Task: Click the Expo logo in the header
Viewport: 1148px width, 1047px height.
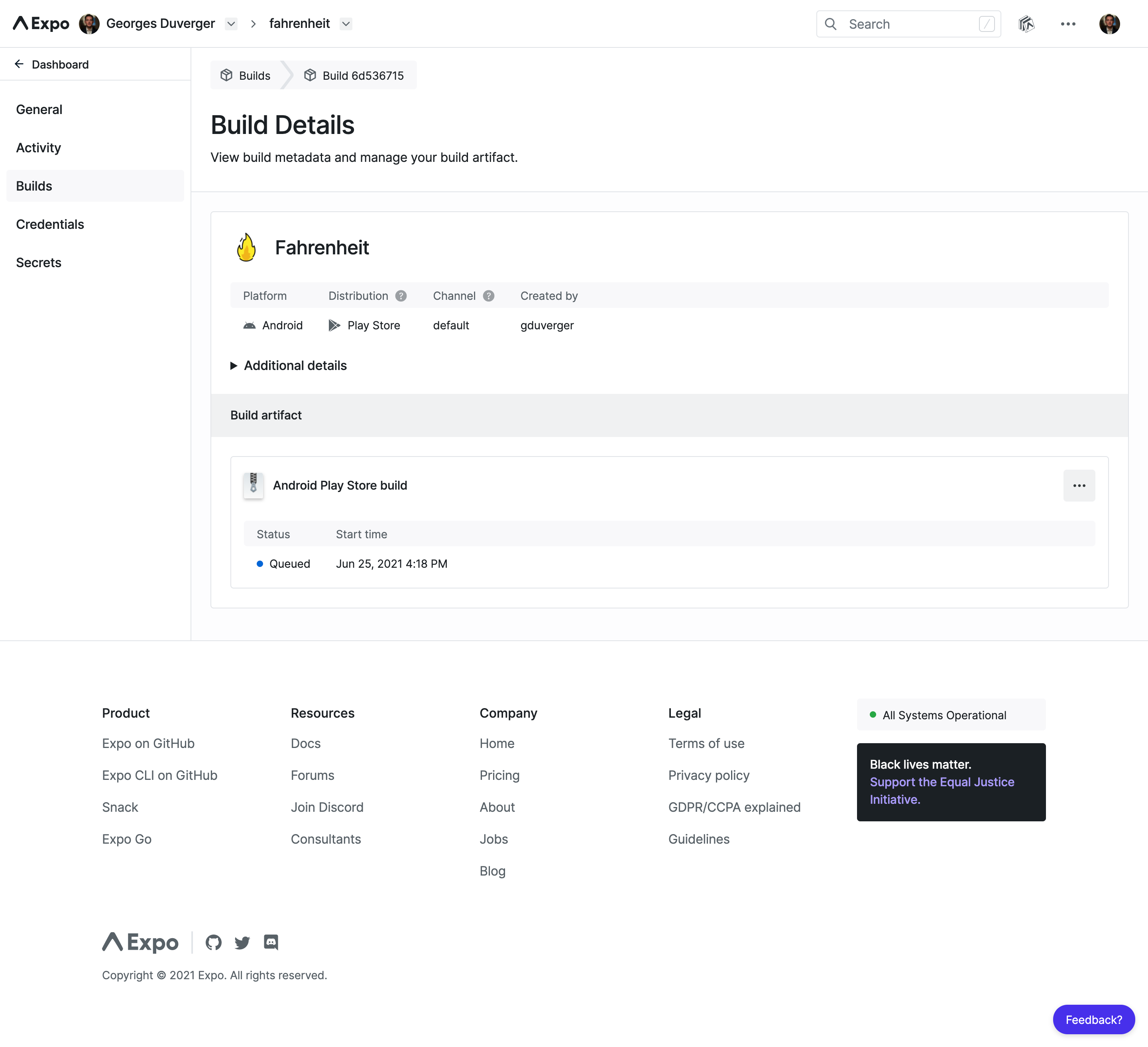Action: pyautogui.click(x=41, y=24)
